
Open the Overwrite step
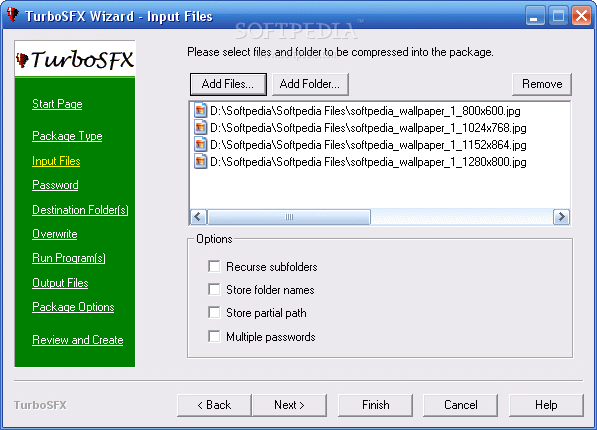tap(54, 233)
